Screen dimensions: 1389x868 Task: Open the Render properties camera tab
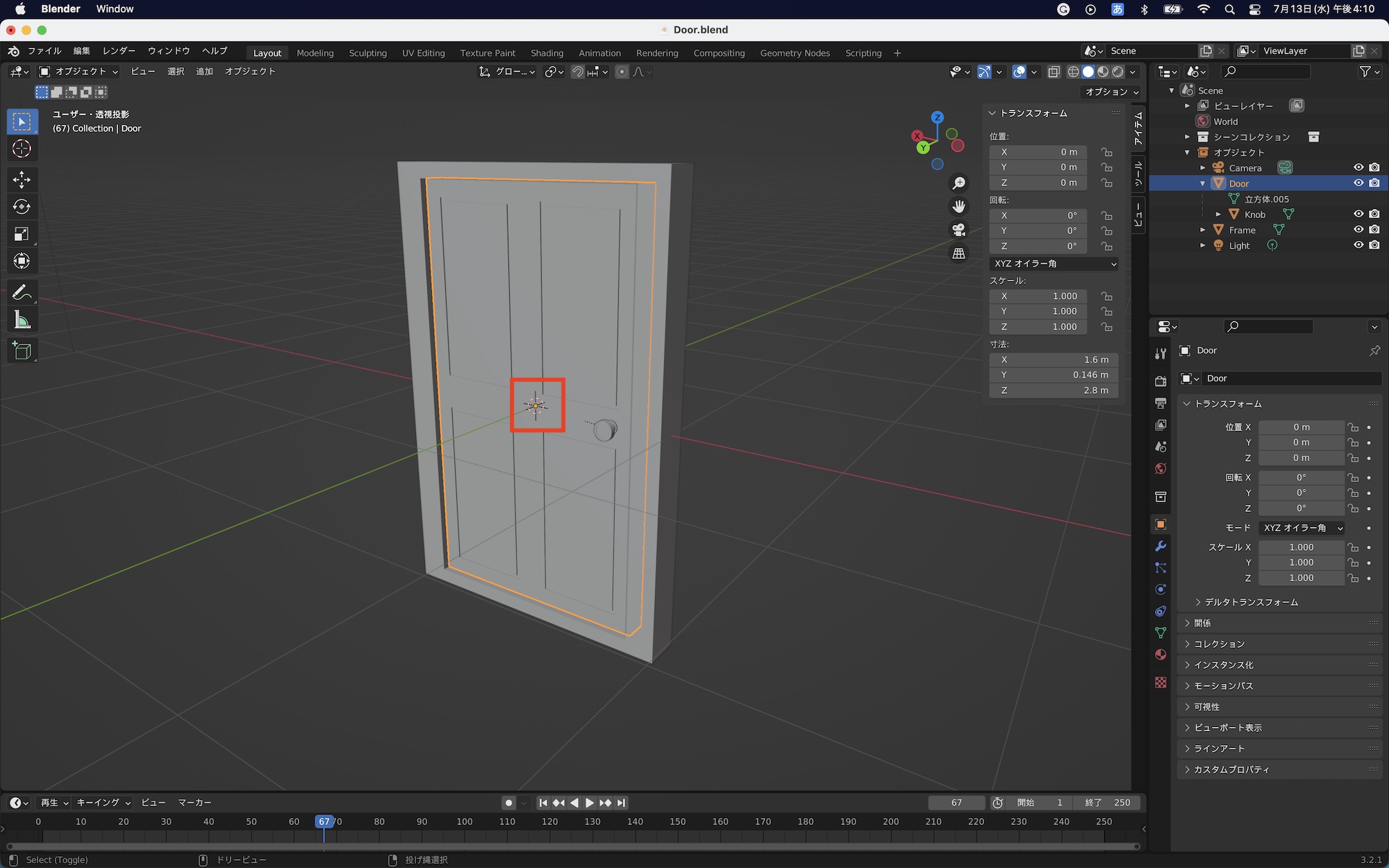point(1161,381)
